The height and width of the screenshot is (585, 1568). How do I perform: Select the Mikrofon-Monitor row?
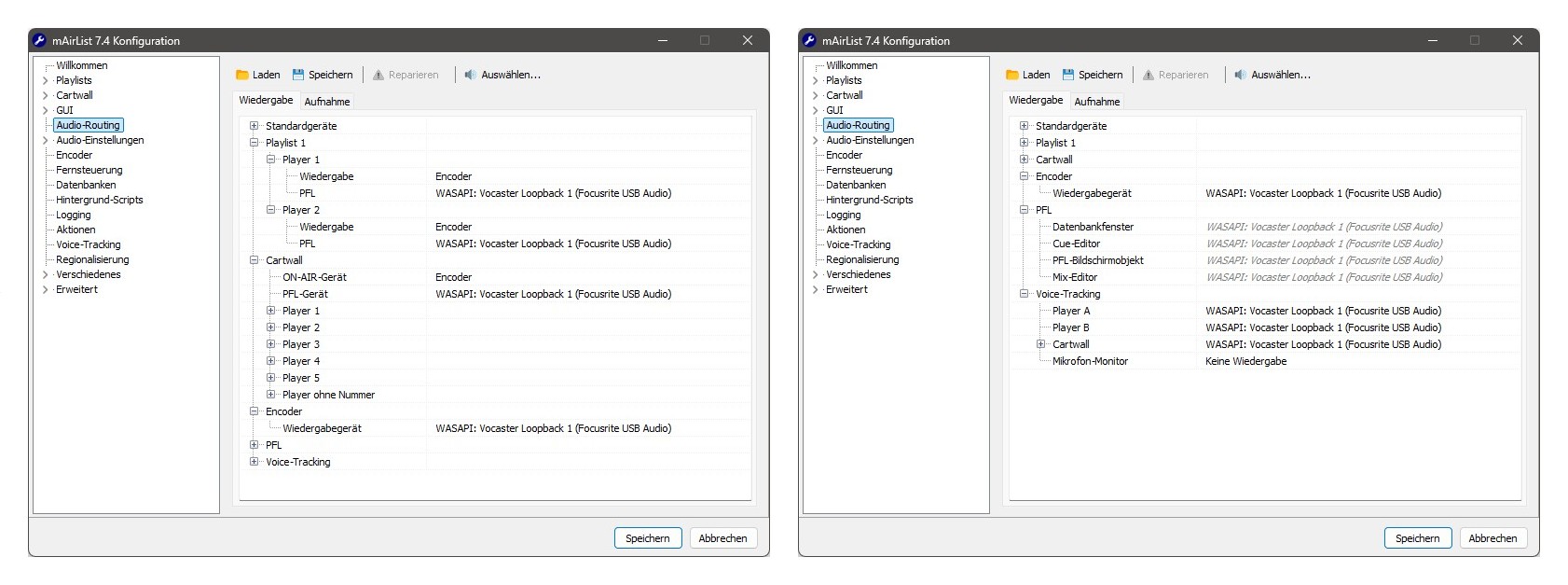(1090, 361)
